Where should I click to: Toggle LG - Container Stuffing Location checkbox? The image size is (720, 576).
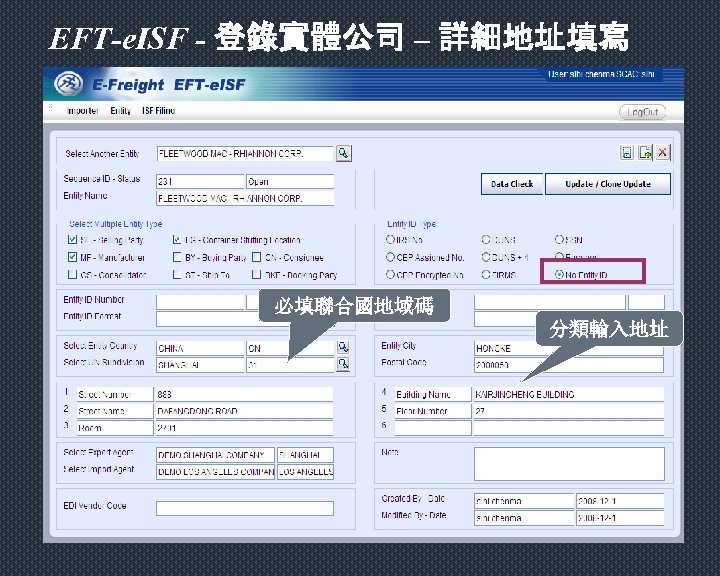(177, 239)
